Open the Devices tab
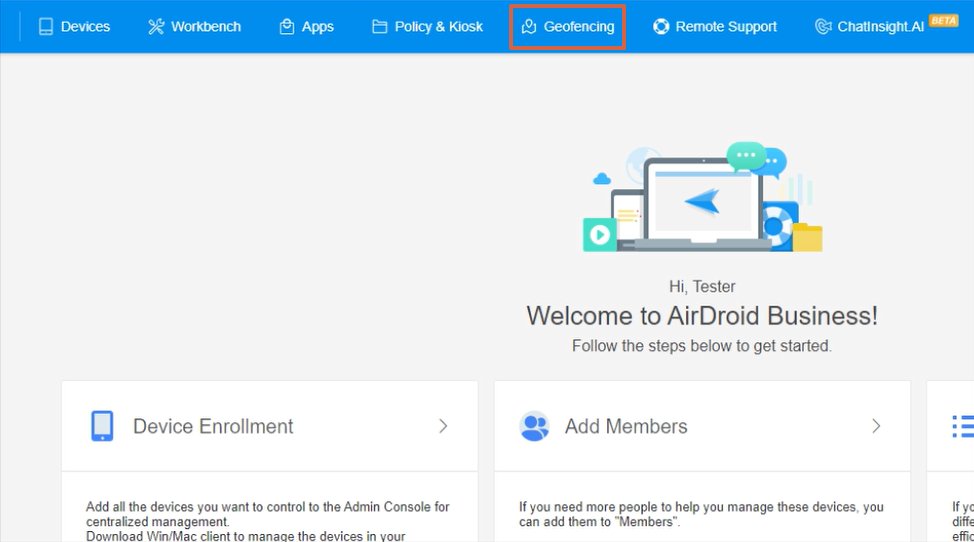Screen dimensions: 974x542 pyautogui.click(x=74, y=27)
